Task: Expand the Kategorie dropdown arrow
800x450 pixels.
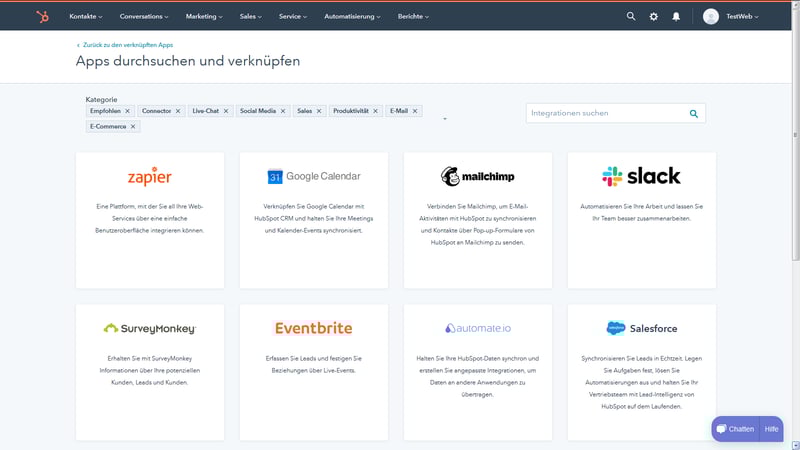Action: (x=444, y=119)
